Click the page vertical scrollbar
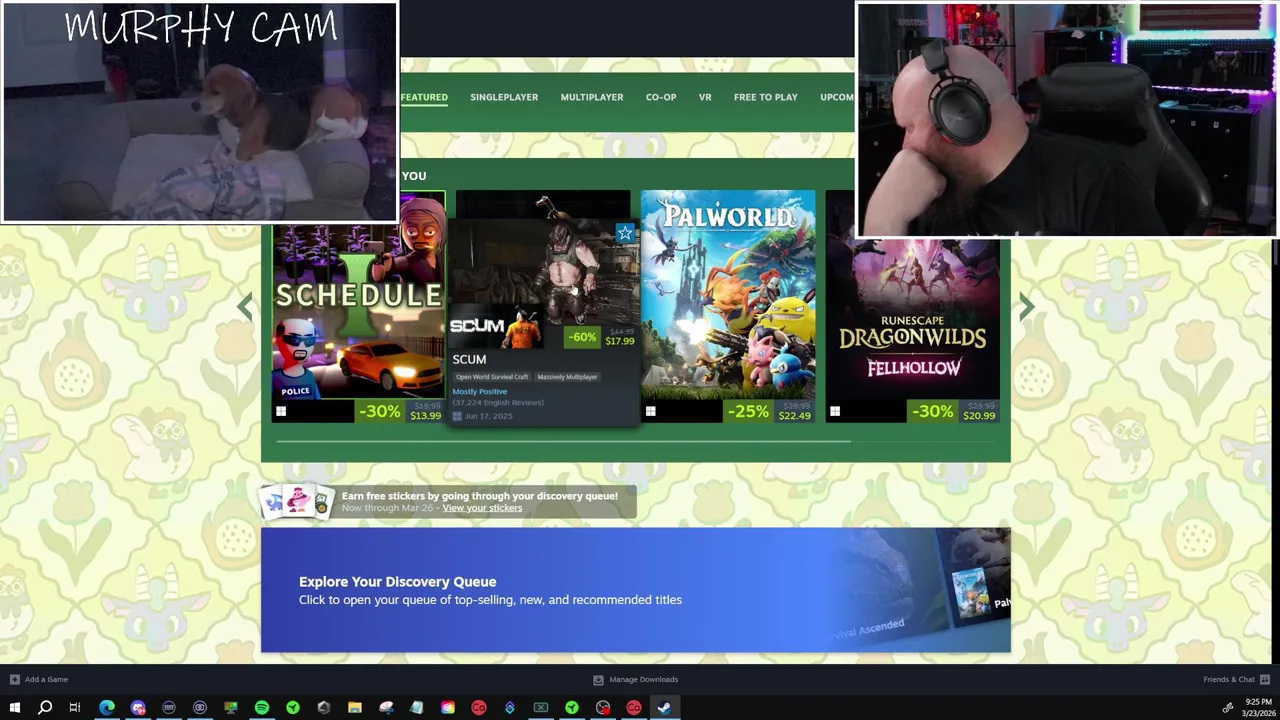This screenshot has width=1280, height=720. coord(1275,250)
